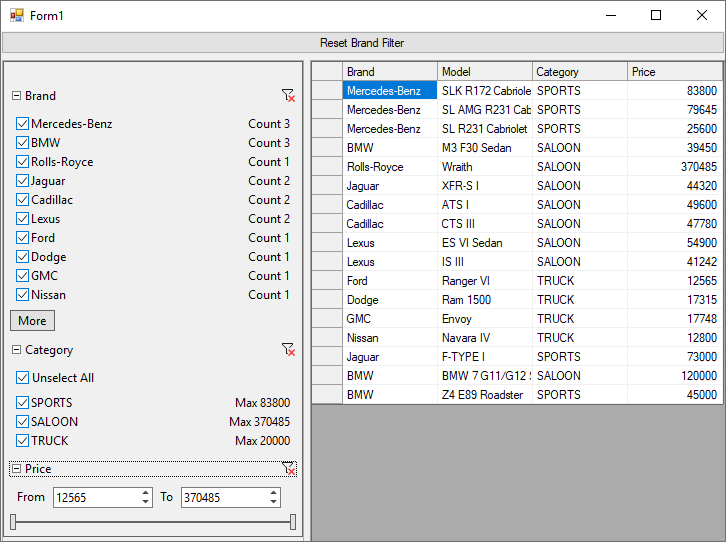Sort grid by the Model column header
726x542 pixels.
pos(485,72)
